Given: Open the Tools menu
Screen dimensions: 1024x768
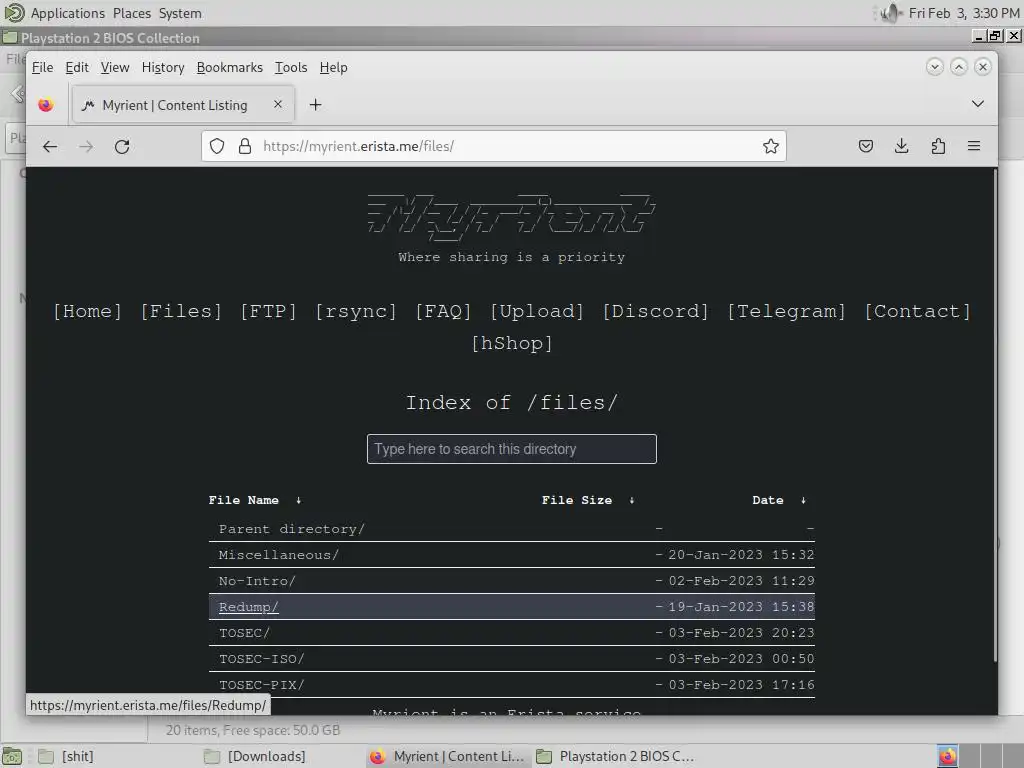Looking at the screenshot, I should 291,67.
